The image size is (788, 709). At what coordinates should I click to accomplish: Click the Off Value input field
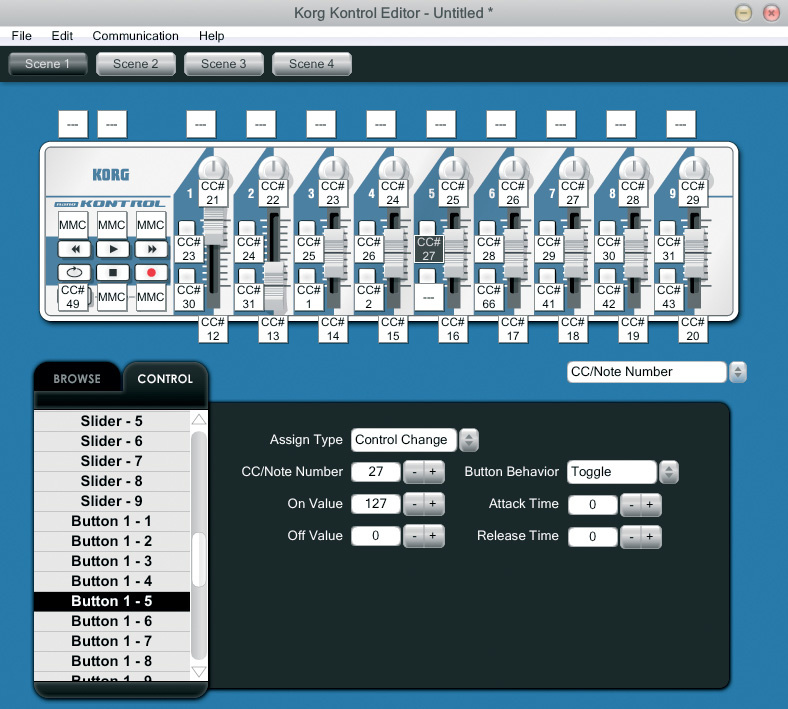(x=376, y=536)
